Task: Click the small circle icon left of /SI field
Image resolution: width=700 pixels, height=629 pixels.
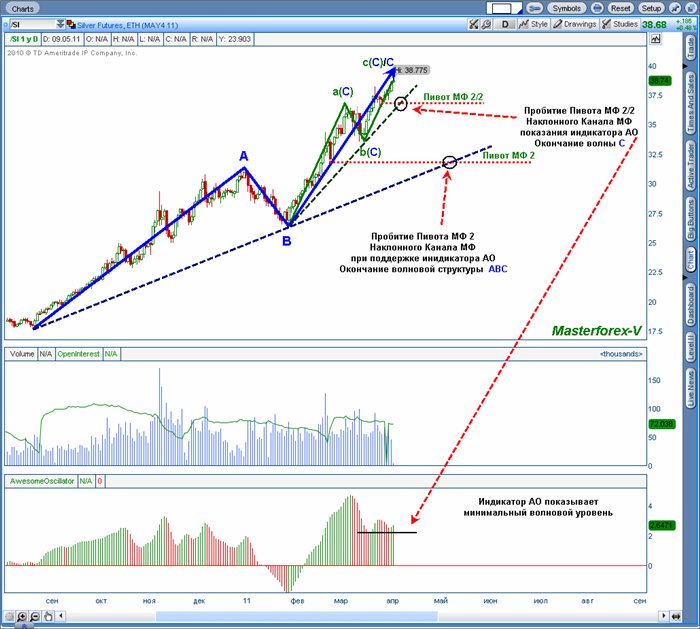Action: (6, 25)
